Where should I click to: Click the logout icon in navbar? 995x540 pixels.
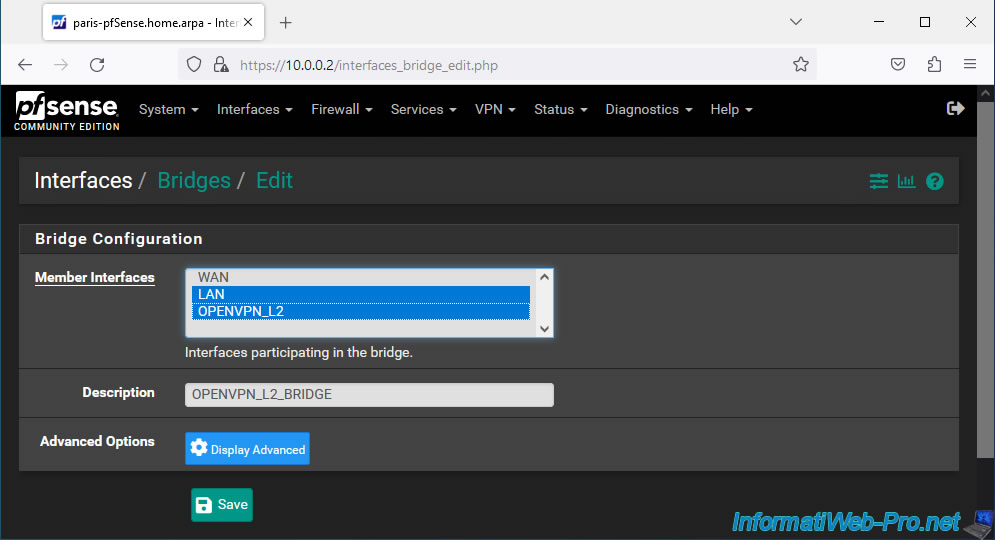pos(955,109)
